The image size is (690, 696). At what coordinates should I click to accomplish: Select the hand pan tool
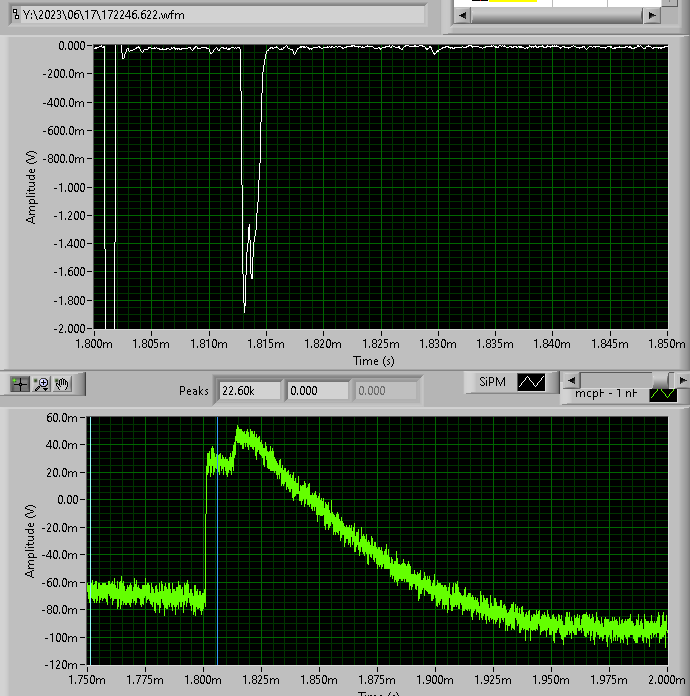pos(63,384)
